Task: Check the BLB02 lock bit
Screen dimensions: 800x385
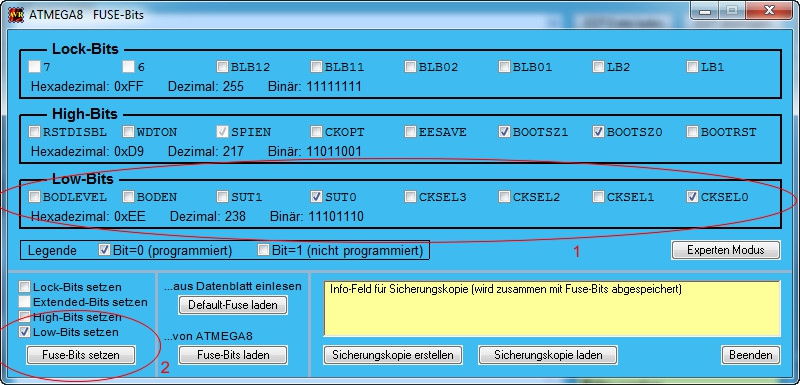Action: [410, 66]
